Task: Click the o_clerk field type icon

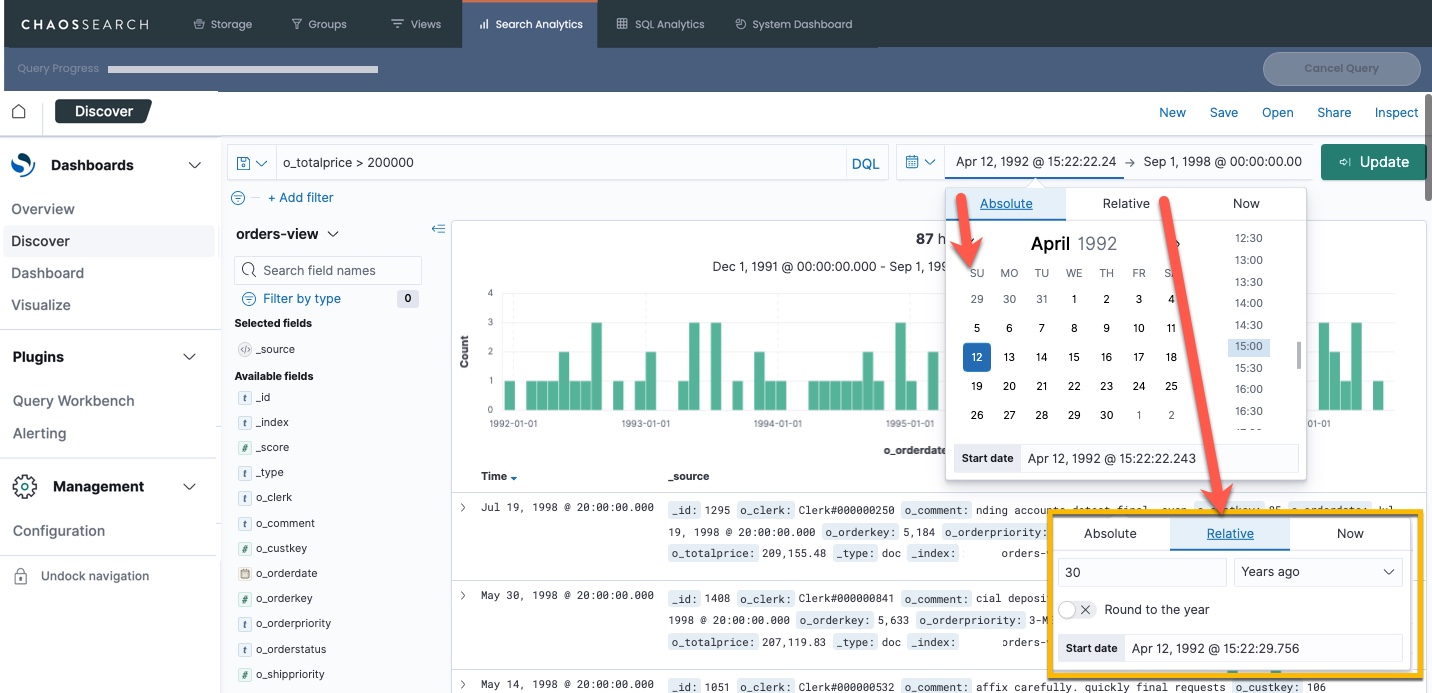Action: point(245,498)
